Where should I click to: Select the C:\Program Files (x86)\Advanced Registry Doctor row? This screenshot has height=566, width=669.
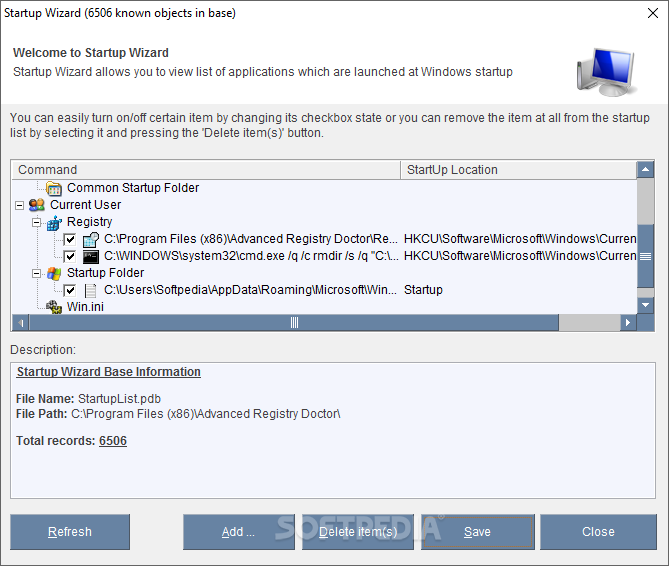251,239
